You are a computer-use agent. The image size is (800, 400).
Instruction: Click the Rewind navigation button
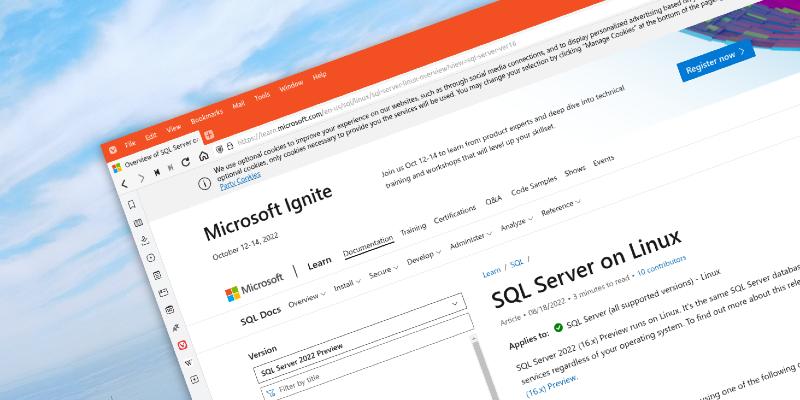(x=157, y=172)
